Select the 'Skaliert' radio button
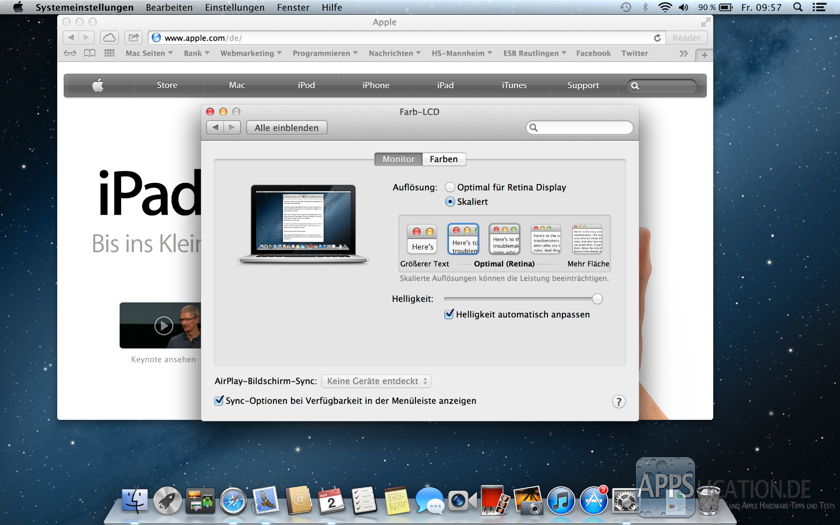The image size is (840, 525). click(450, 201)
